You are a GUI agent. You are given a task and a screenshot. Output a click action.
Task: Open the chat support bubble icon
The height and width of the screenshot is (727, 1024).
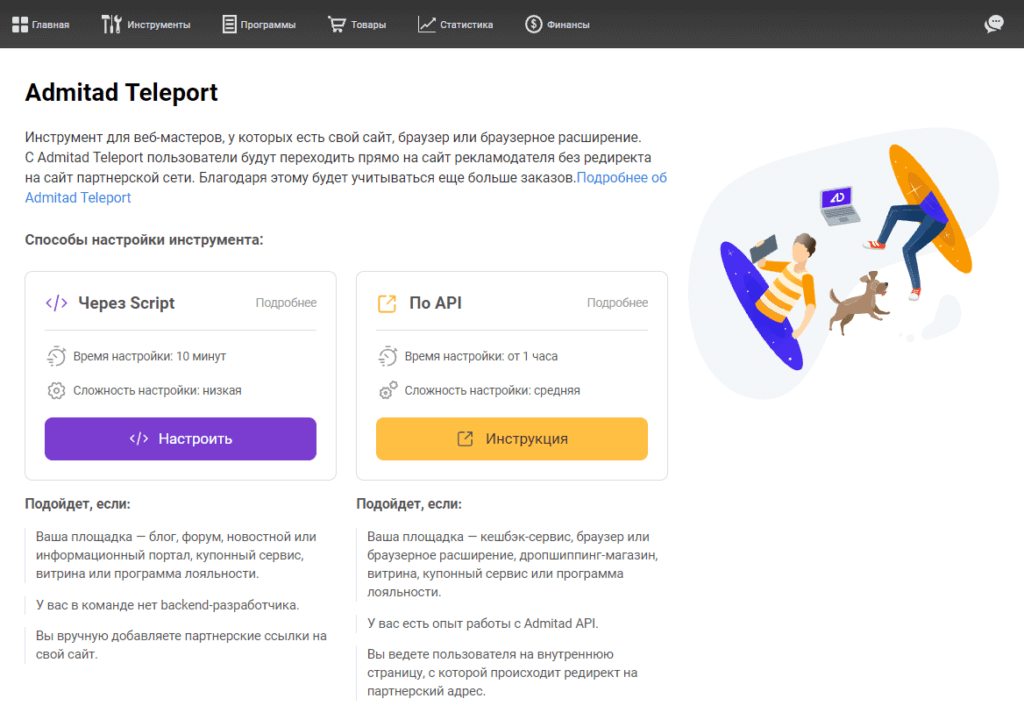click(x=994, y=24)
